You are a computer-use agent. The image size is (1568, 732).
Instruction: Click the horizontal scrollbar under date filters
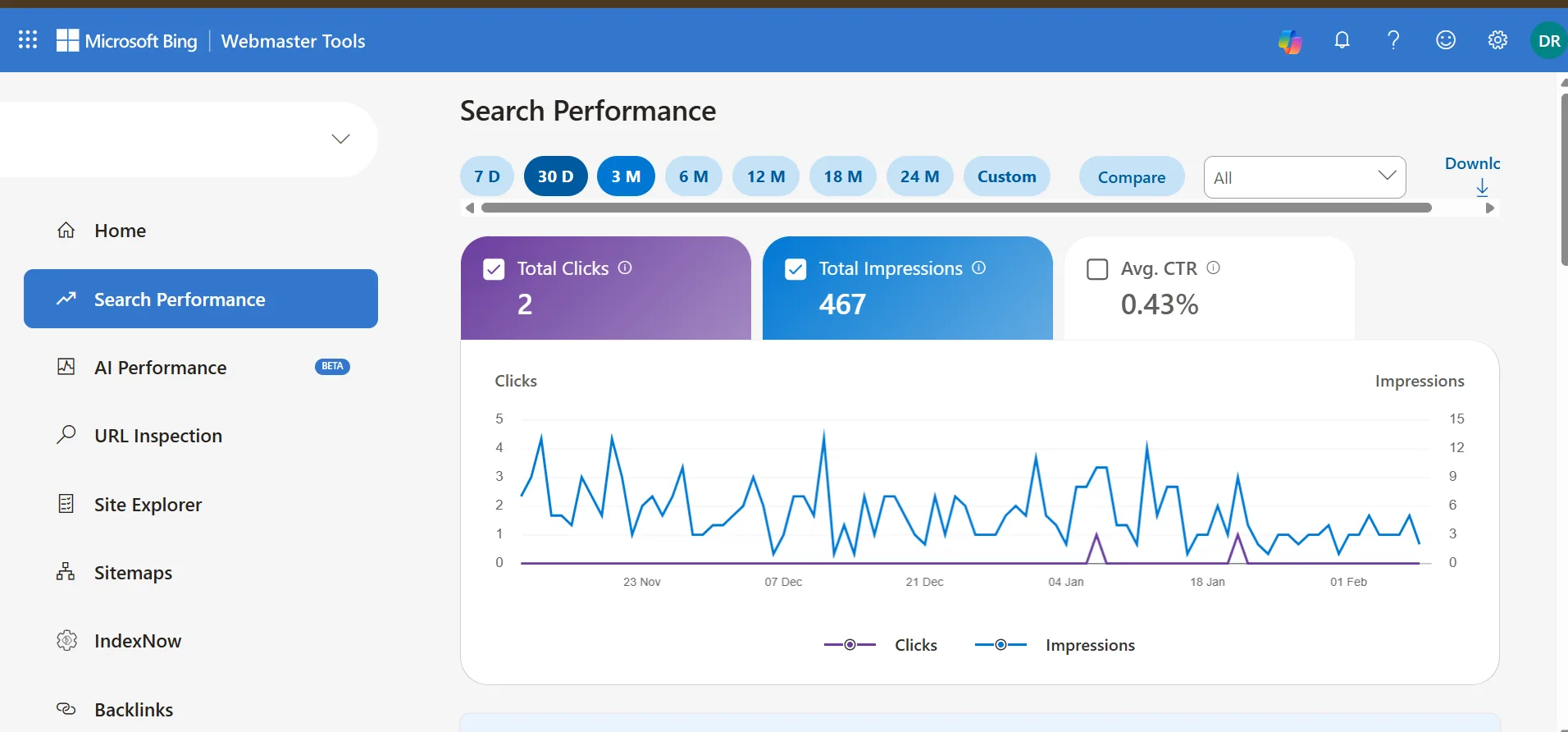(956, 208)
